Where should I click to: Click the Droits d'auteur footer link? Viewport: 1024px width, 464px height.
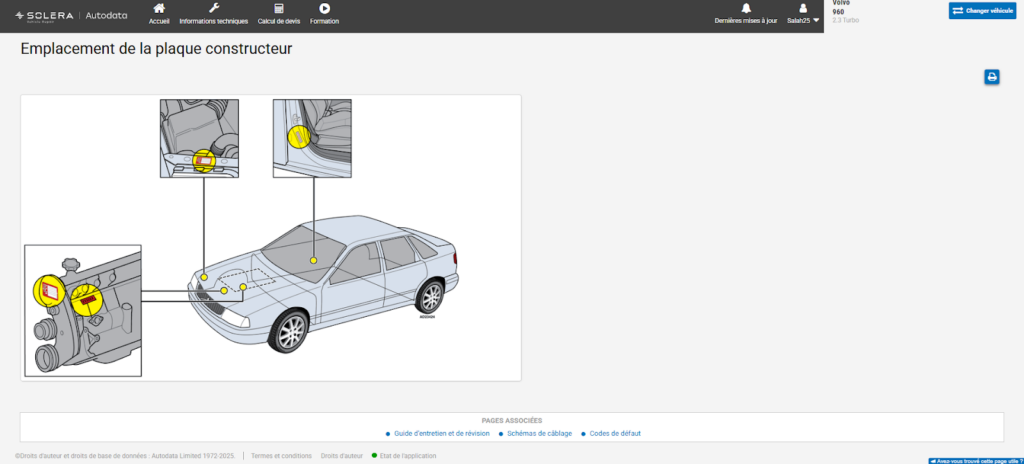(342, 456)
